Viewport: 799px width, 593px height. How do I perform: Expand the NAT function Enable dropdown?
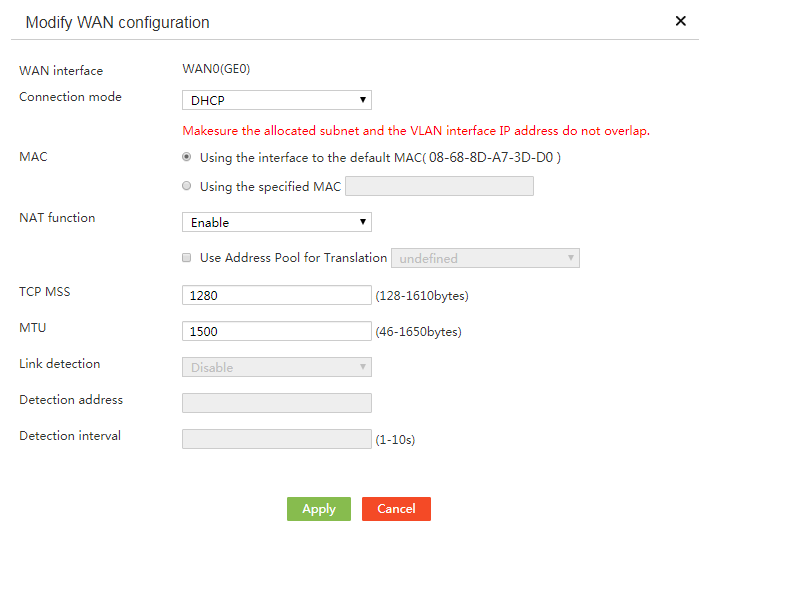pos(277,222)
